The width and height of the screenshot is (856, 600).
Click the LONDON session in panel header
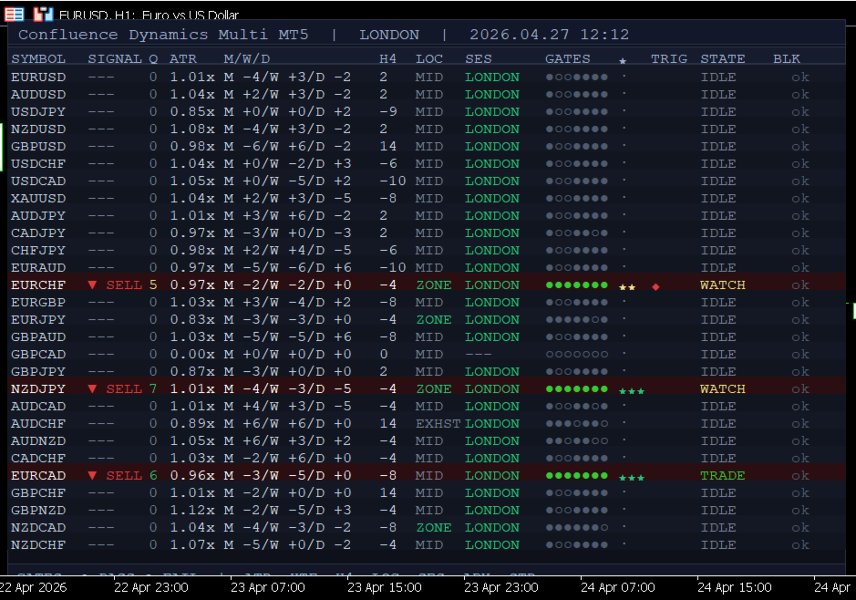coord(389,34)
